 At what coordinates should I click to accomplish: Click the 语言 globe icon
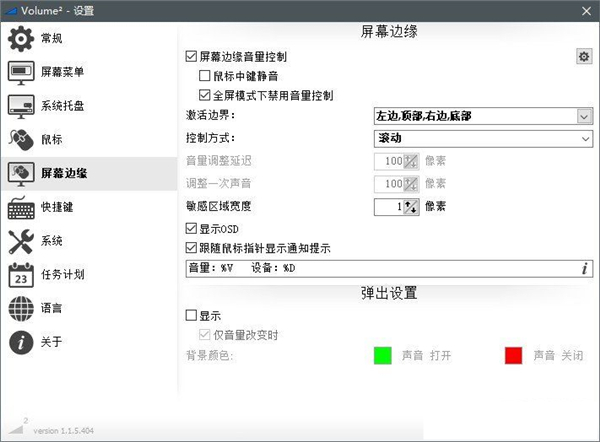21,308
